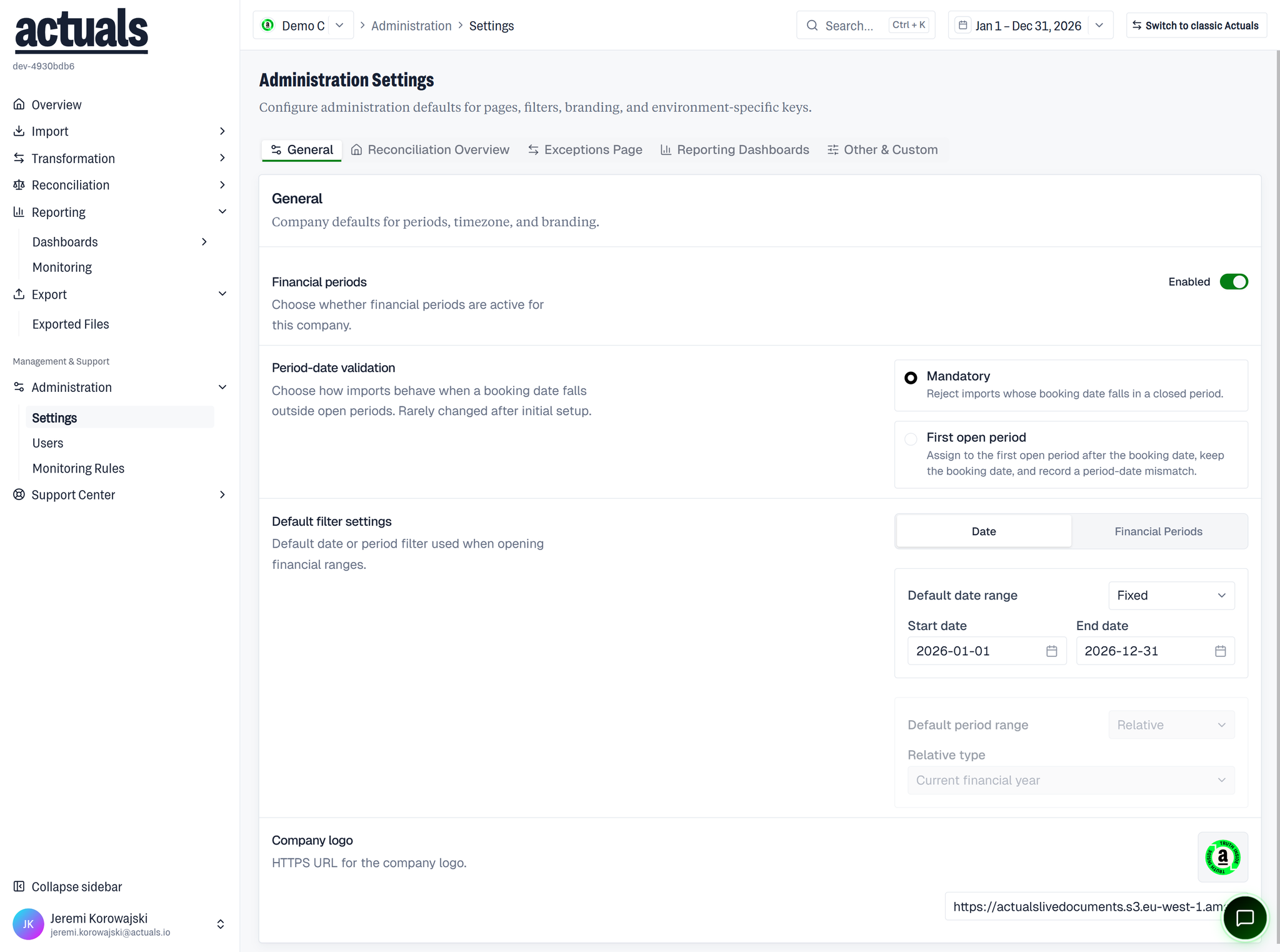Open the Users page in sidebar

click(x=47, y=443)
